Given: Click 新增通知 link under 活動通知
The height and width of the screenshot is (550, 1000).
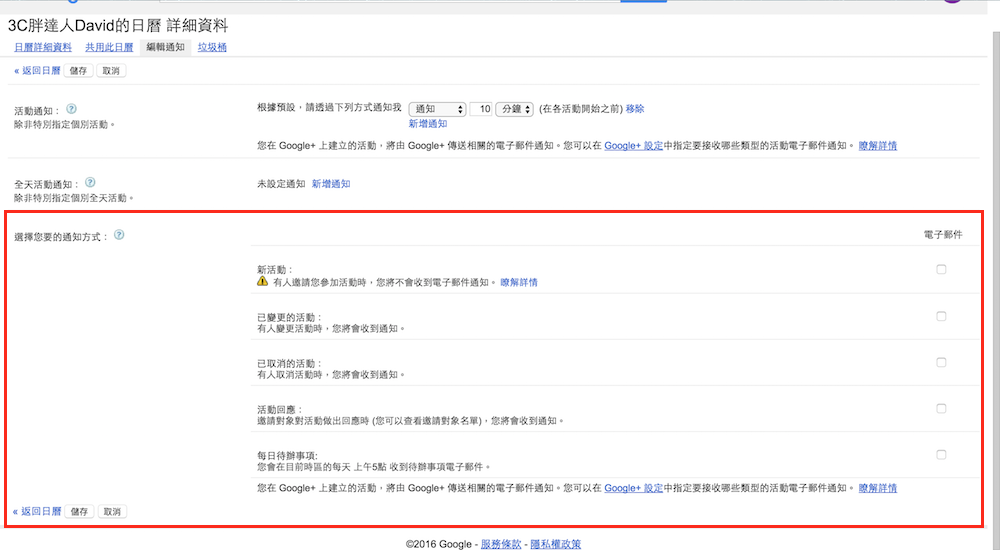Looking at the screenshot, I should click(428, 123).
